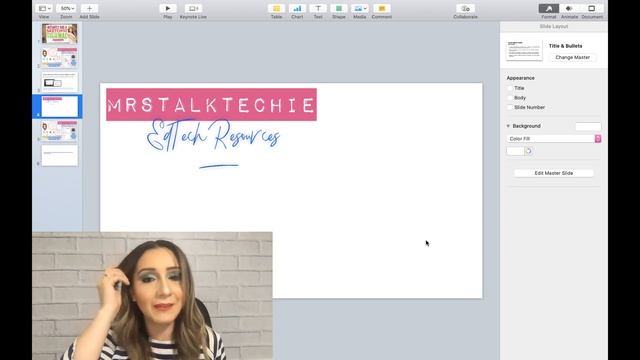This screenshot has width=640, height=360.
Task: Open the Media dropdown
Action: 360,9
